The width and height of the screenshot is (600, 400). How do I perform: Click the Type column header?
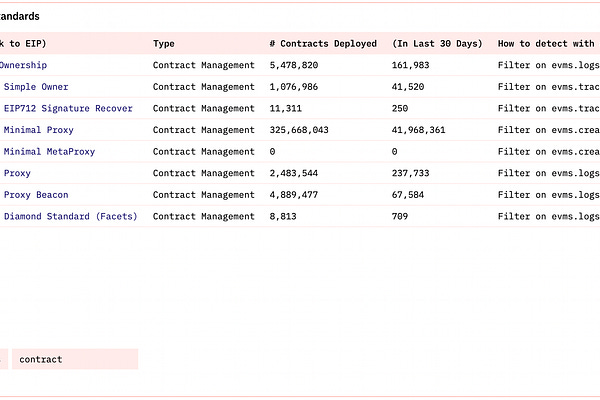pos(164,44)
